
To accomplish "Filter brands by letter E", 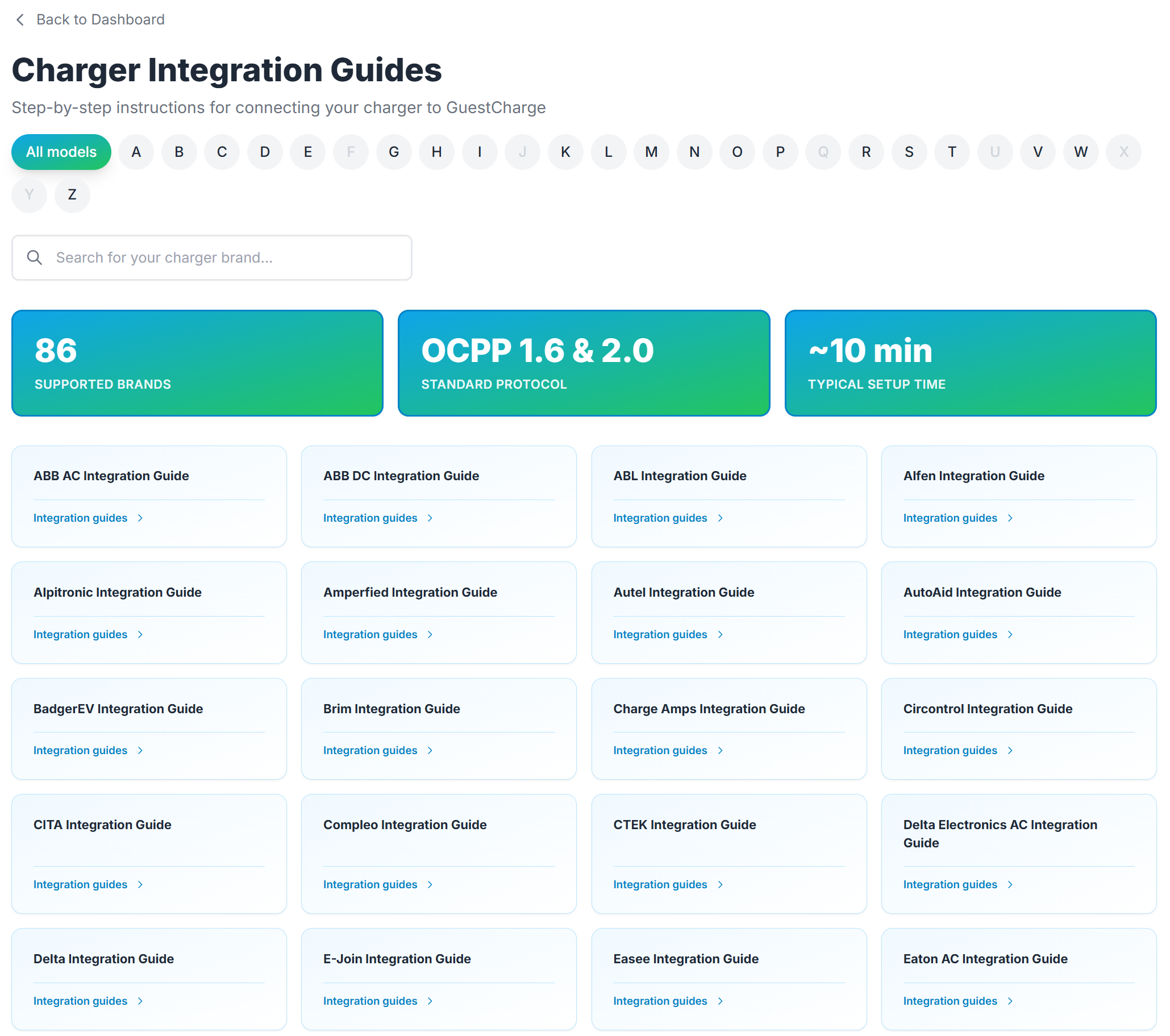I will [308, 152].
